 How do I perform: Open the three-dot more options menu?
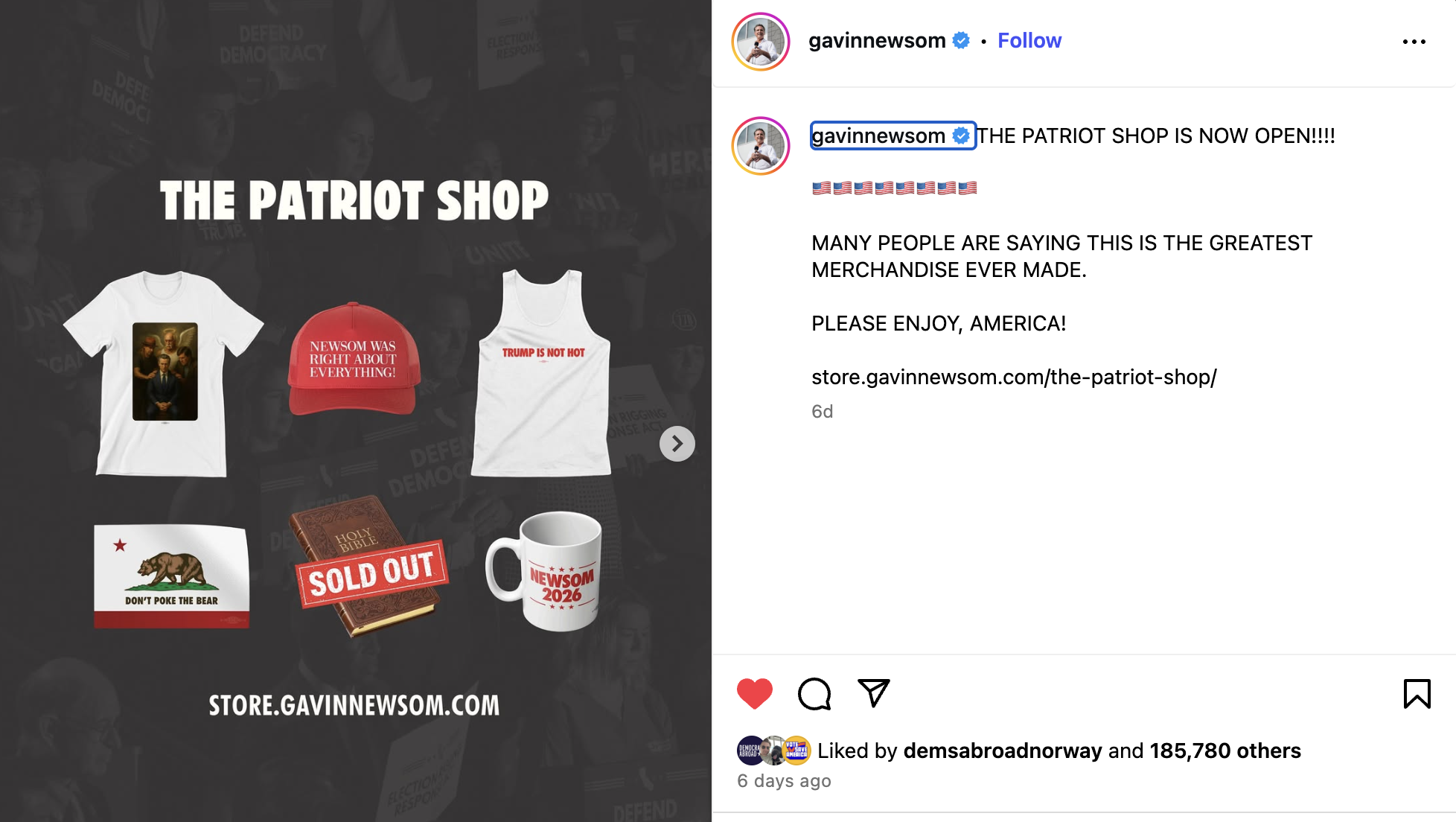[x=1414, y=42]
